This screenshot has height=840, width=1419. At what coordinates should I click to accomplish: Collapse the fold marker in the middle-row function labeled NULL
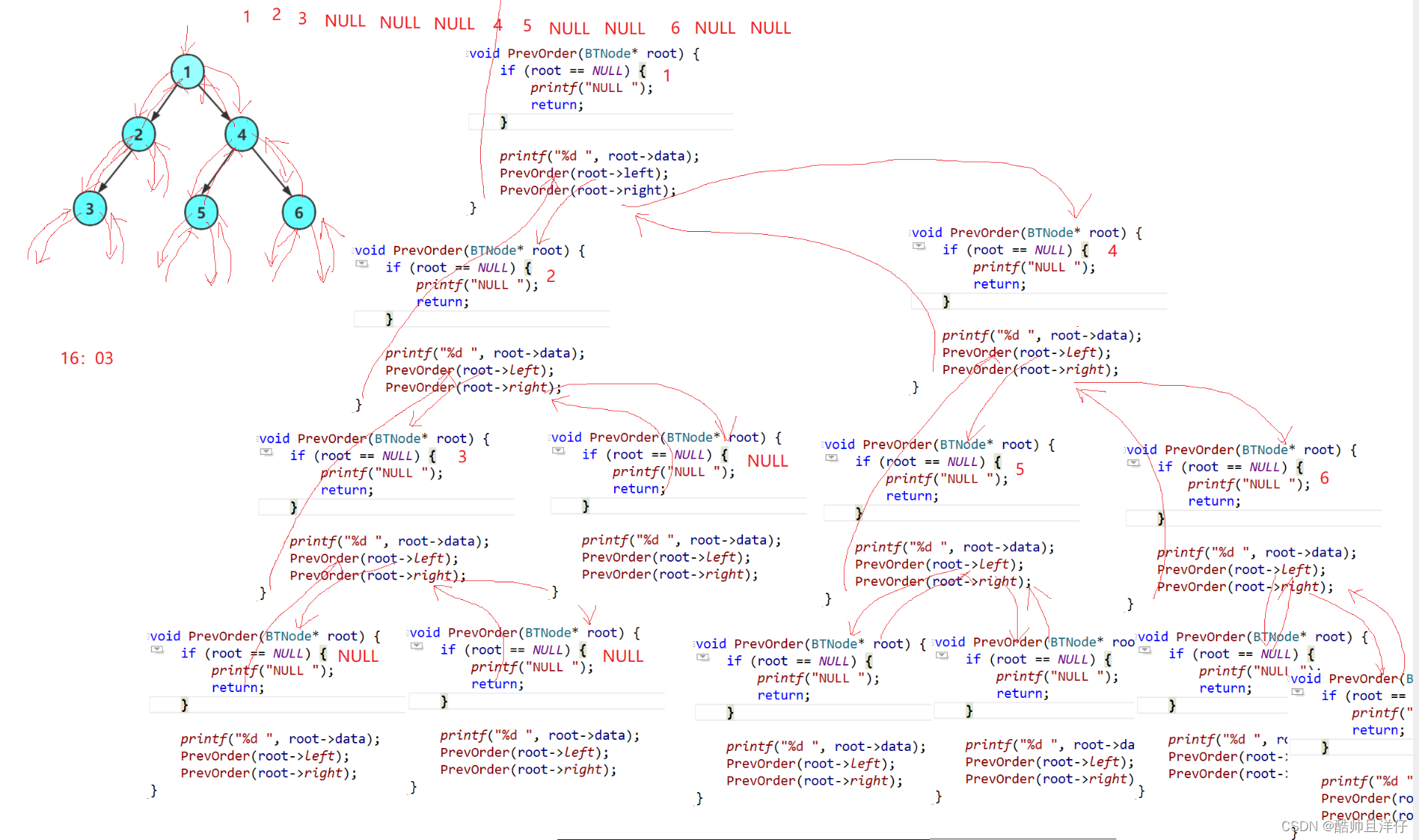[559, 451]
